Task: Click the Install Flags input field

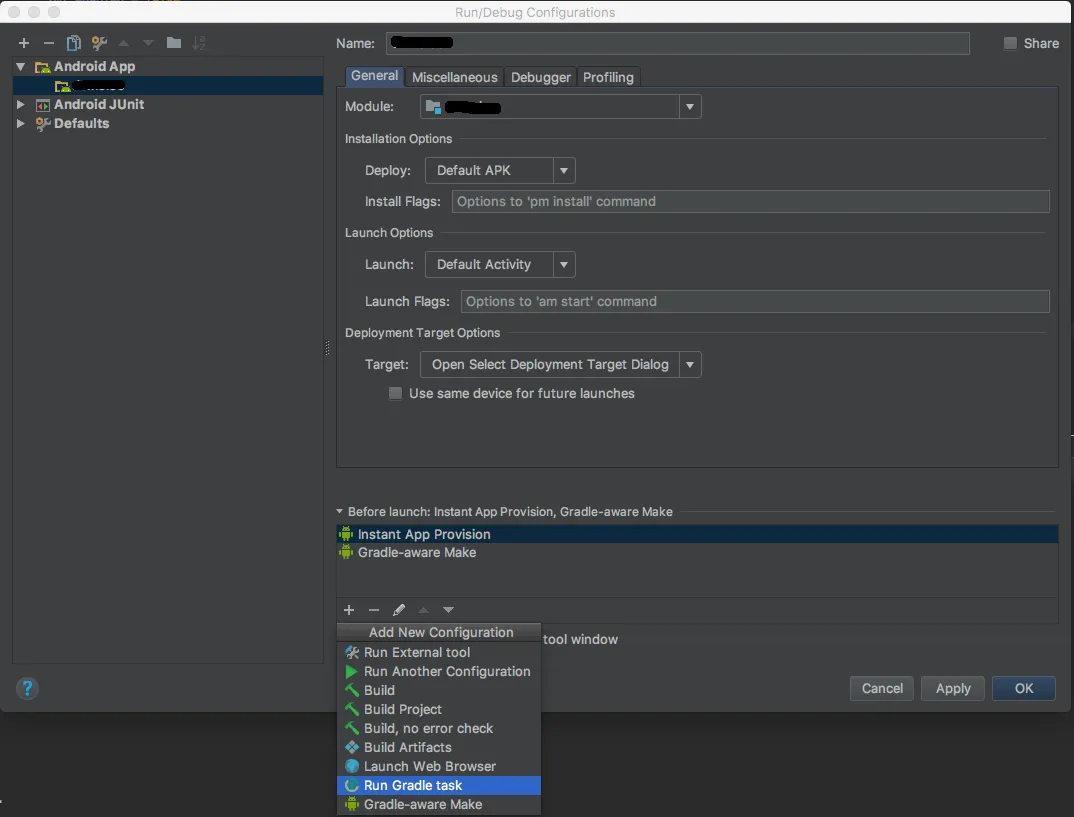Action: [750, 201]
